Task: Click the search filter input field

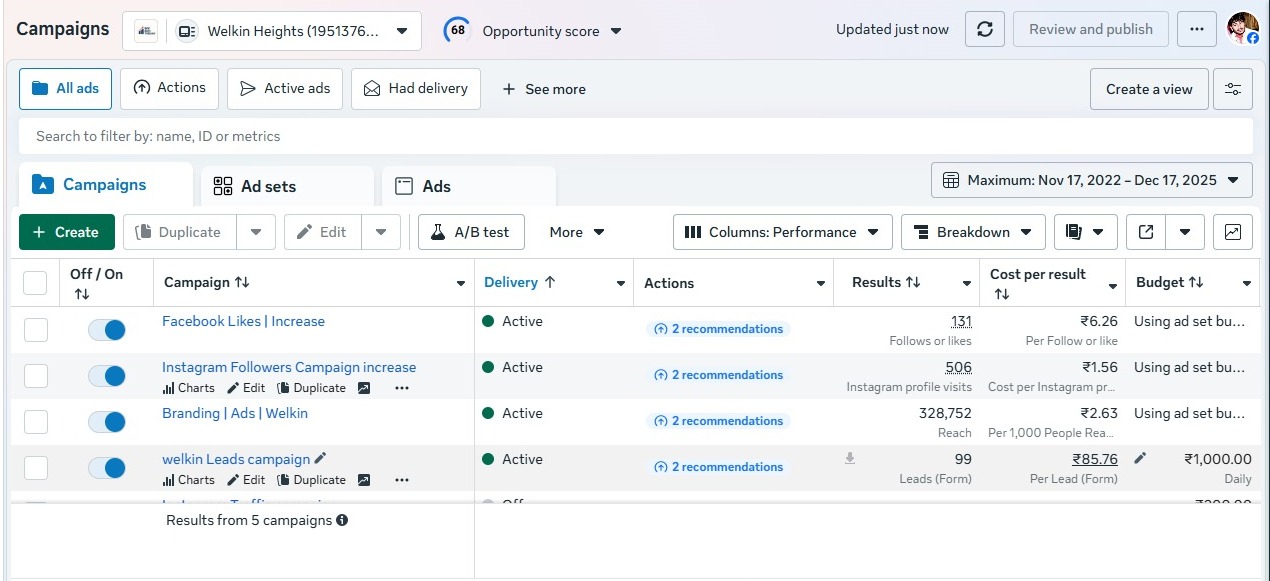Action: coord(635,136)
